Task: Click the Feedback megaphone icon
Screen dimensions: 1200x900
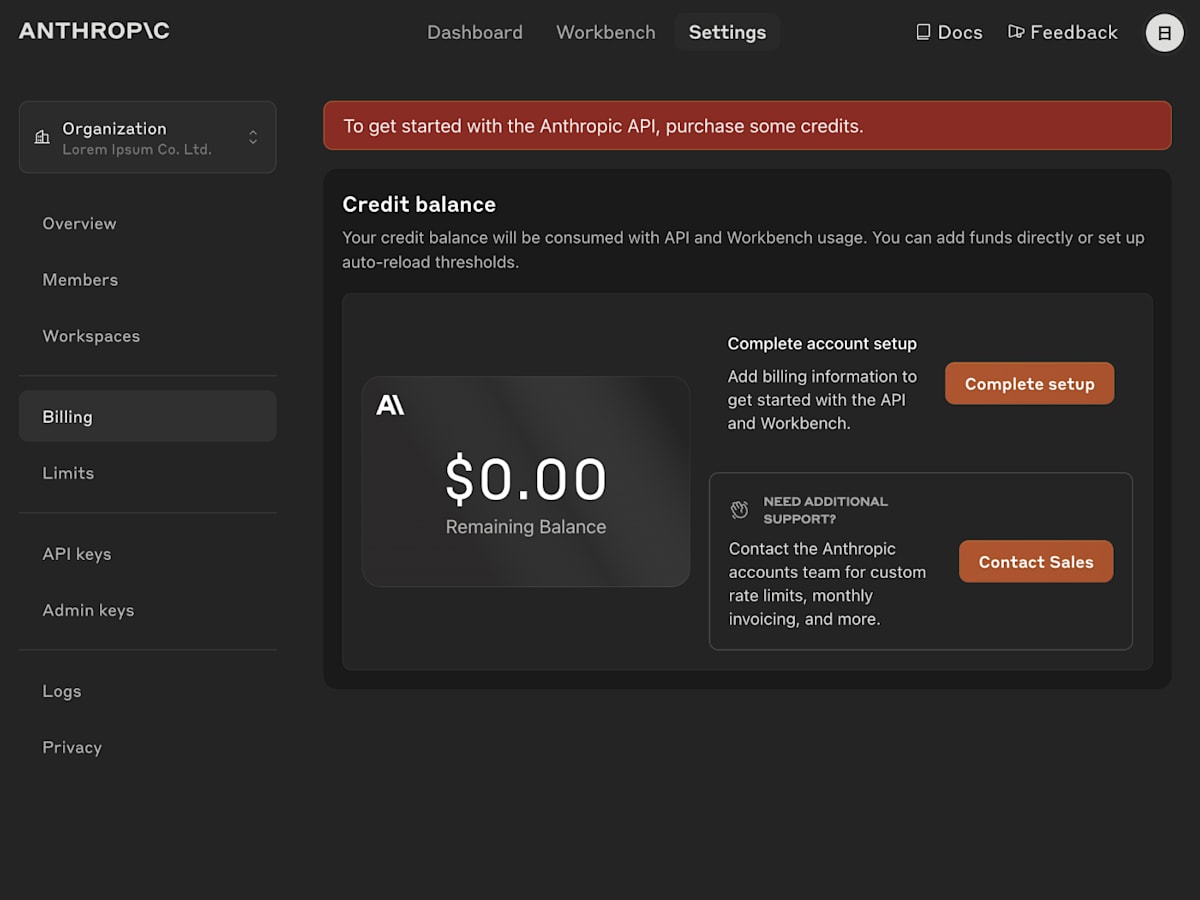Action: click(x=1016, y=32)
